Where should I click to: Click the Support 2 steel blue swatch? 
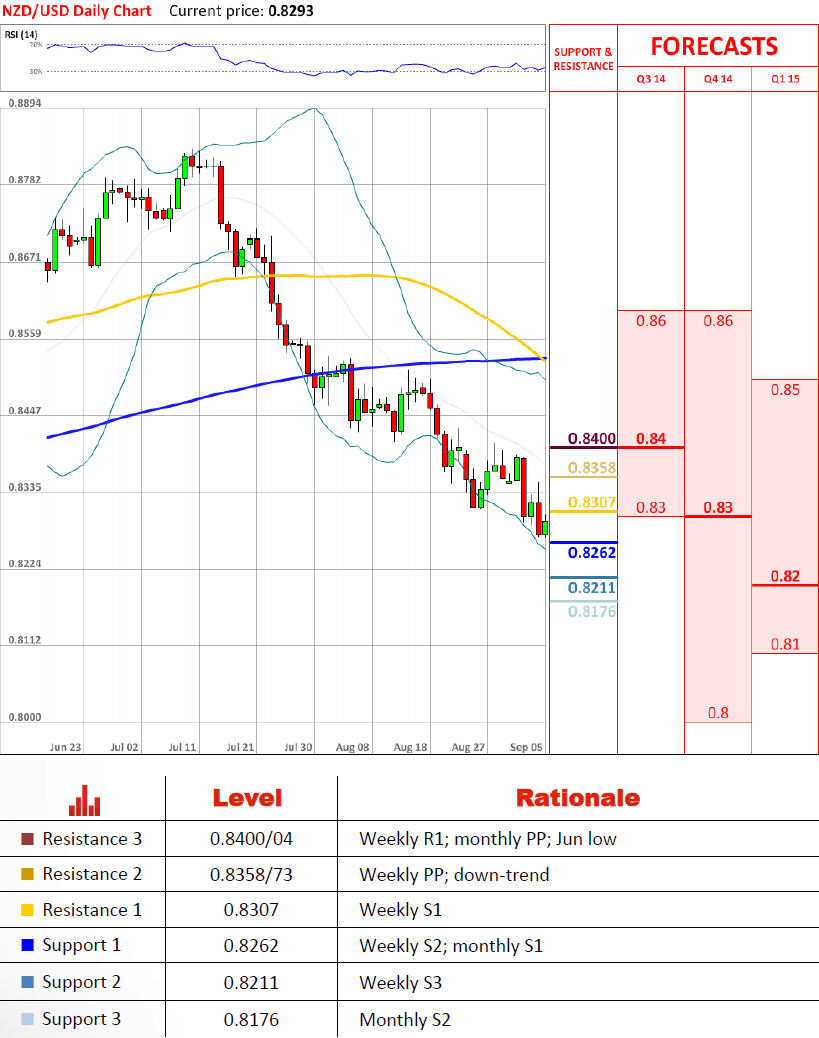tap(27, 982)
